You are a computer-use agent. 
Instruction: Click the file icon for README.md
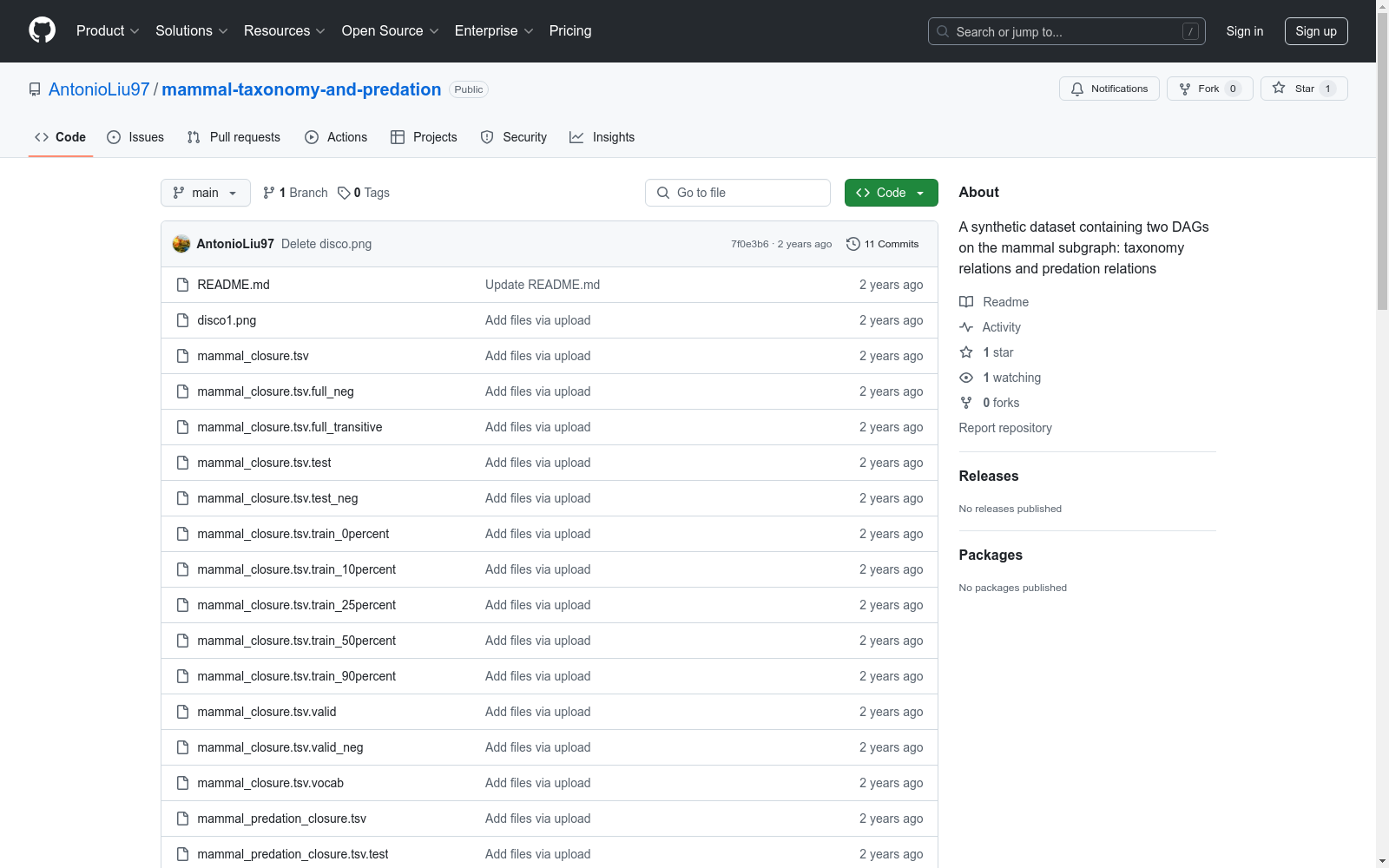[182, 285]
